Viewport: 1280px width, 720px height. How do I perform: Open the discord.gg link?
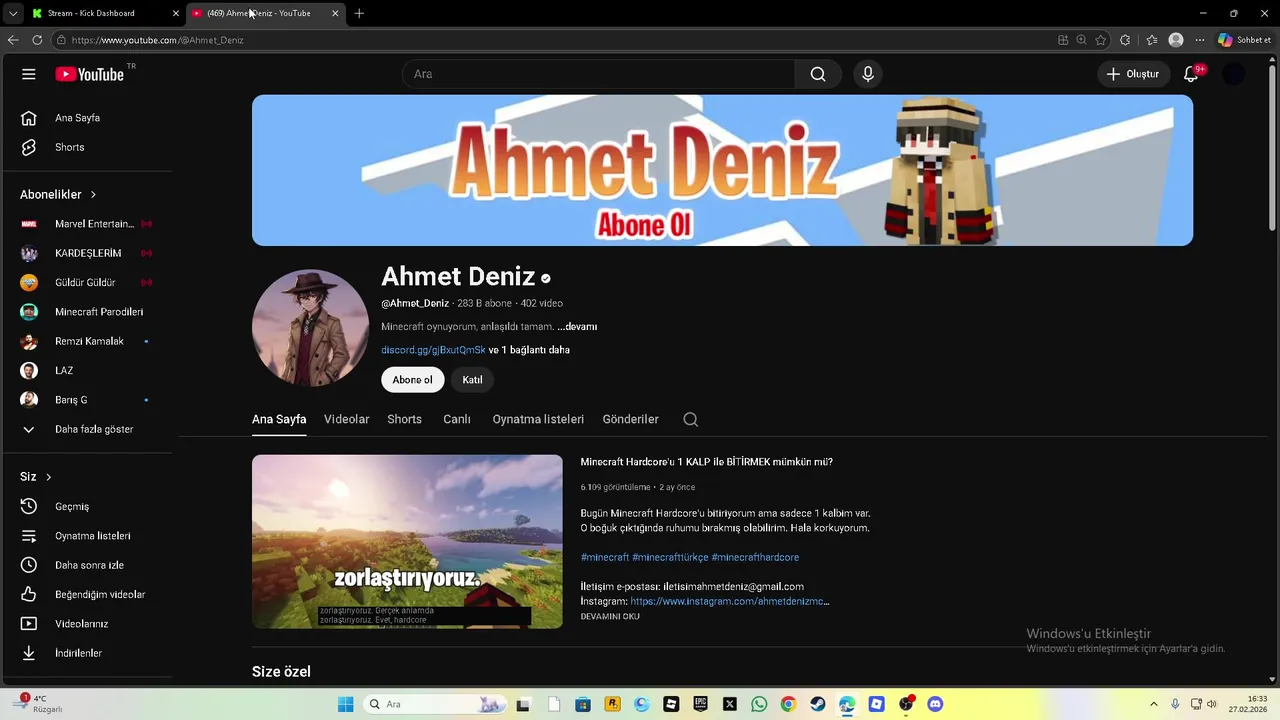433,350
